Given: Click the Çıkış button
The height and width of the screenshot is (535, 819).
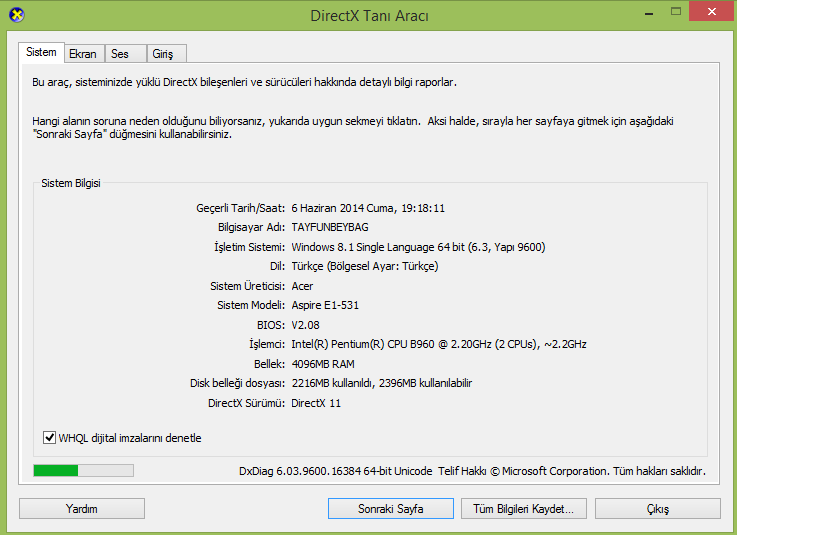Looking at the screenshot, I should coord(658,508).
